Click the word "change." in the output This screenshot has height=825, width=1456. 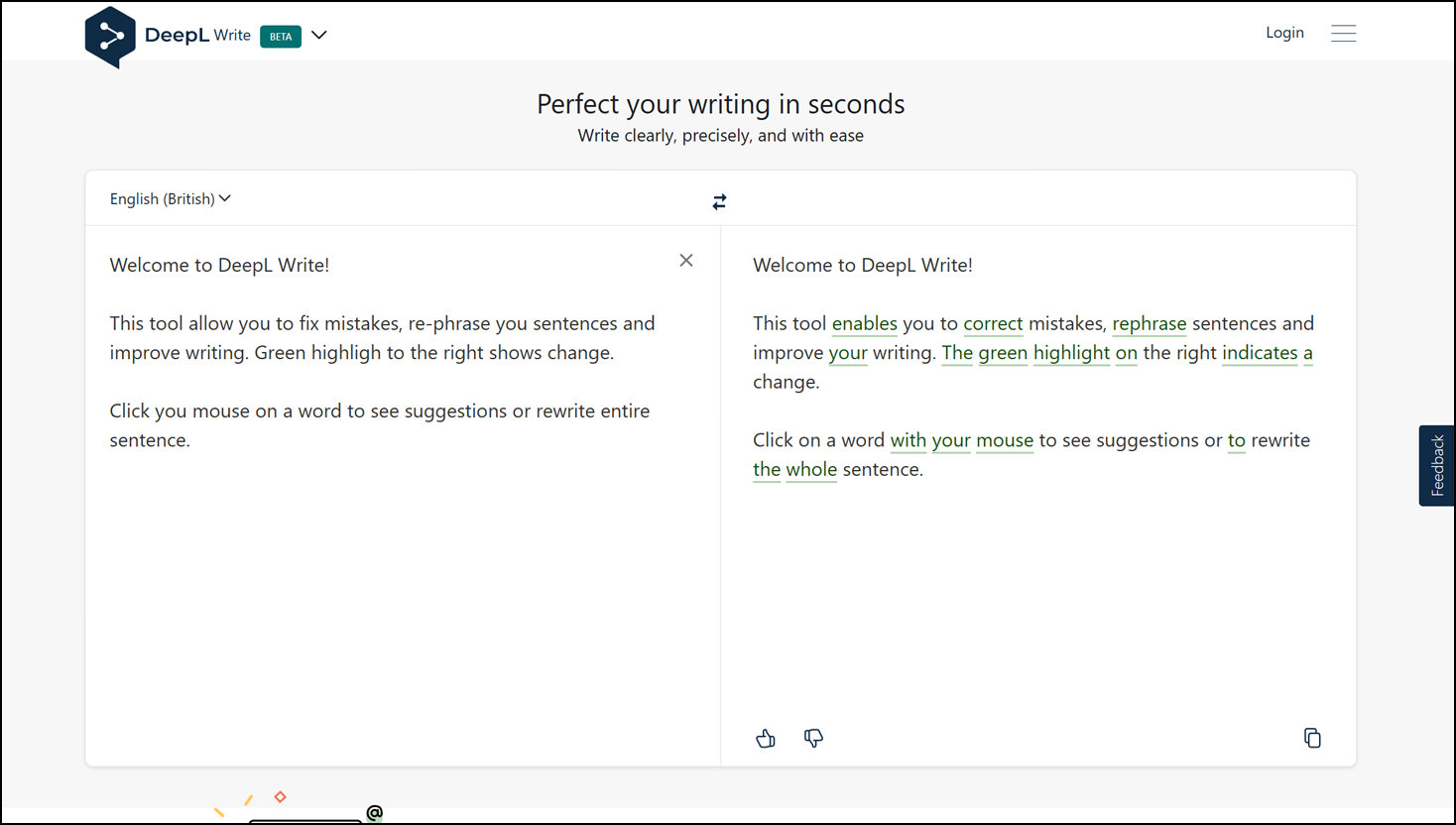click(787, 382)
